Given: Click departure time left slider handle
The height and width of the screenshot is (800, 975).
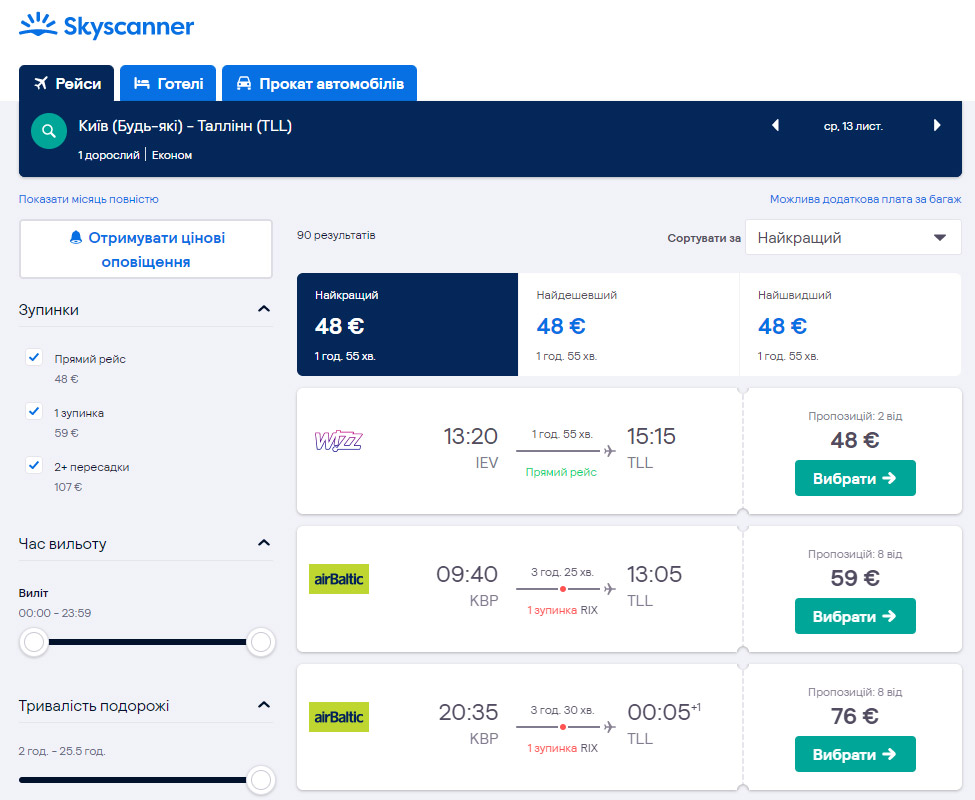Looking at the screenshot, I should pos(34,641).
